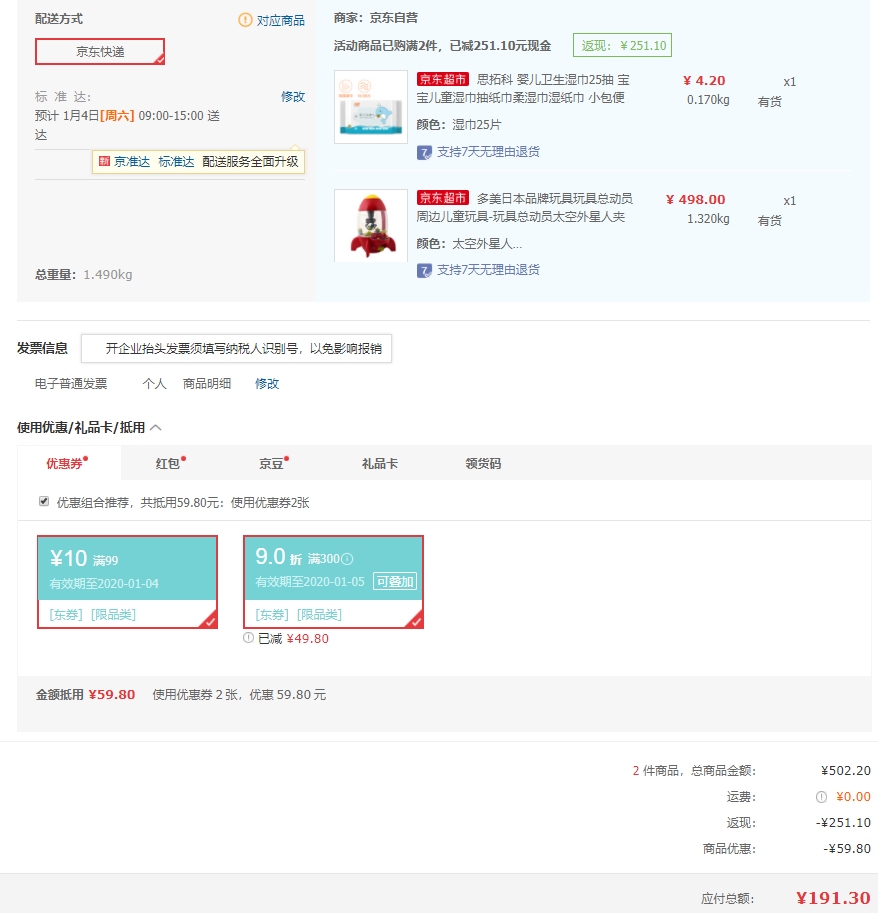Click 京东超市 badge on the toy item

click(442, 198)
